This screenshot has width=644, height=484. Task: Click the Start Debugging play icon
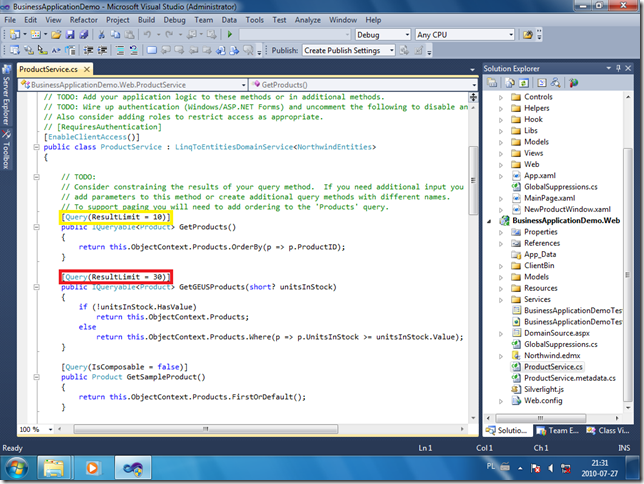tap(230, 35)
